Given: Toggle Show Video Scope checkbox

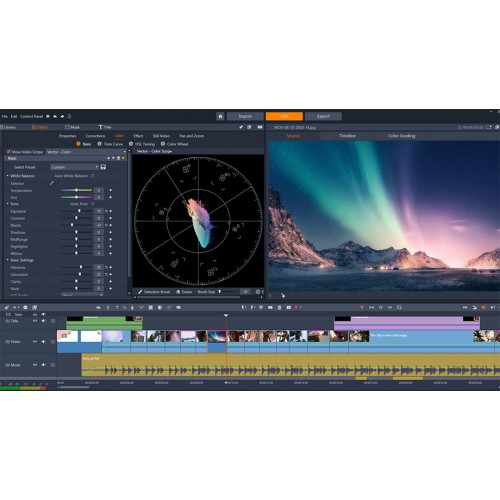Looking at the screenshot, I should pos(9,152).
